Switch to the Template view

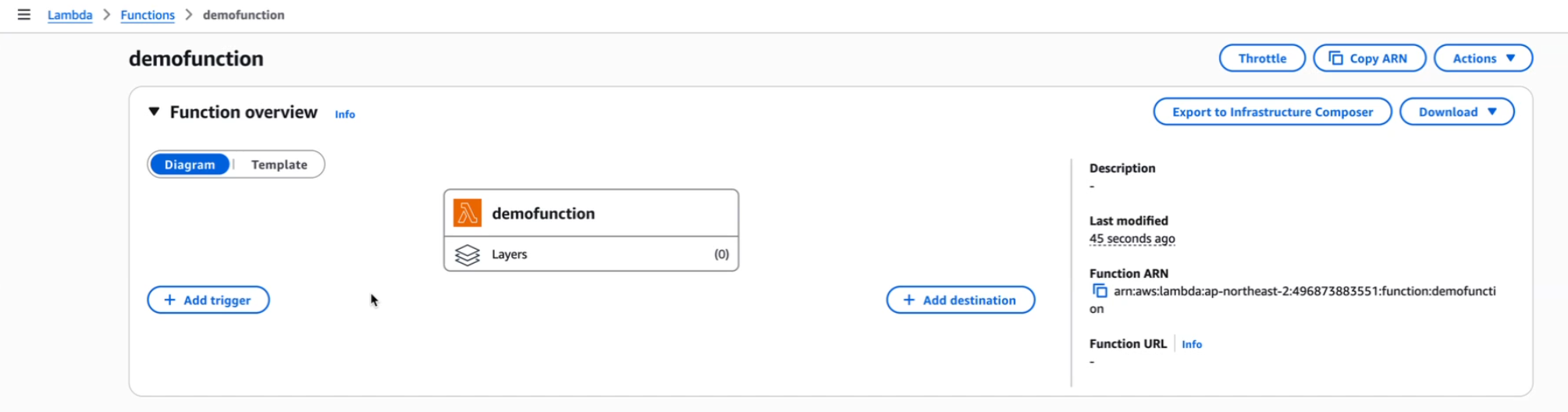279,165
